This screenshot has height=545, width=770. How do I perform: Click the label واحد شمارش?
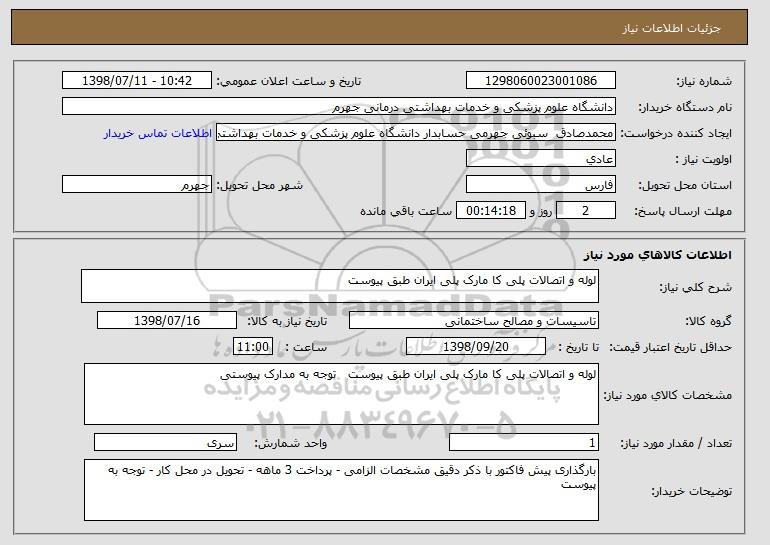291,444
